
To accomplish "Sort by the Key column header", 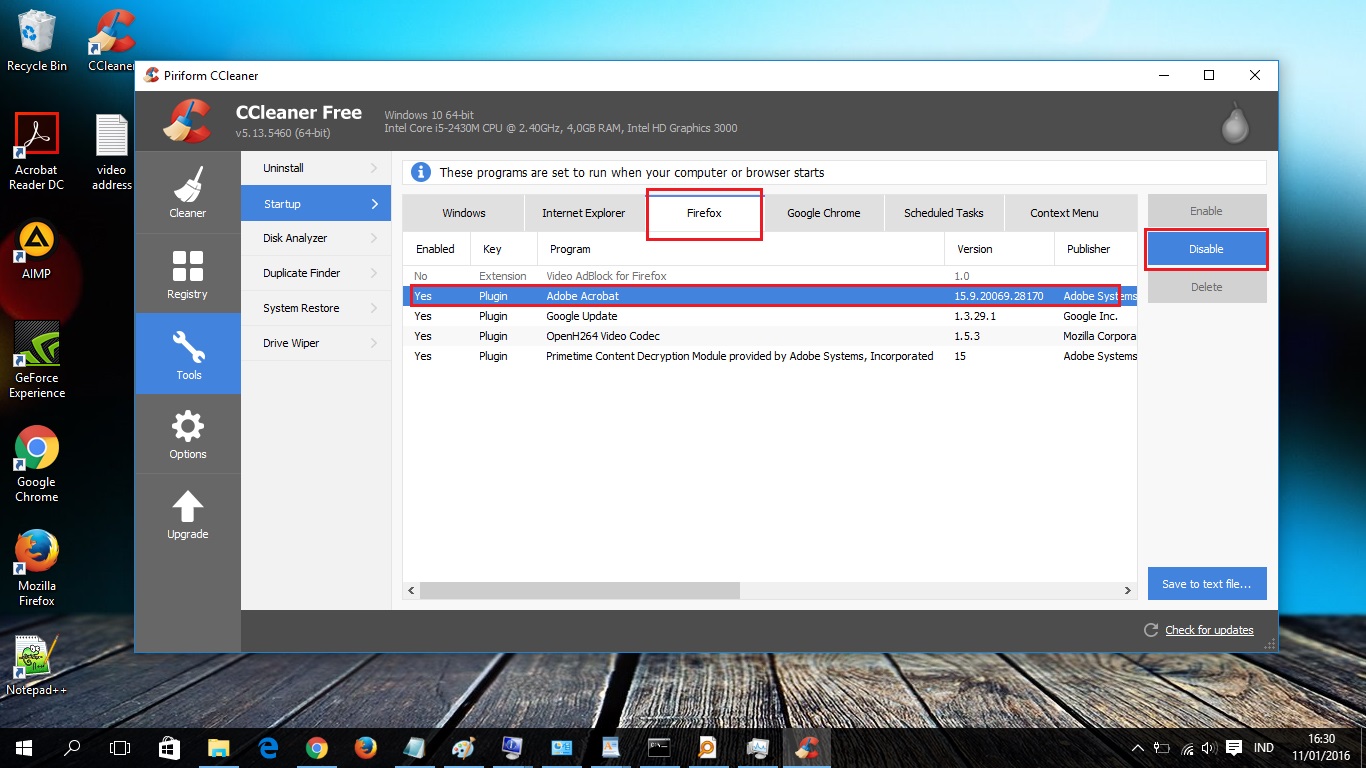I will tap(504, 249).
